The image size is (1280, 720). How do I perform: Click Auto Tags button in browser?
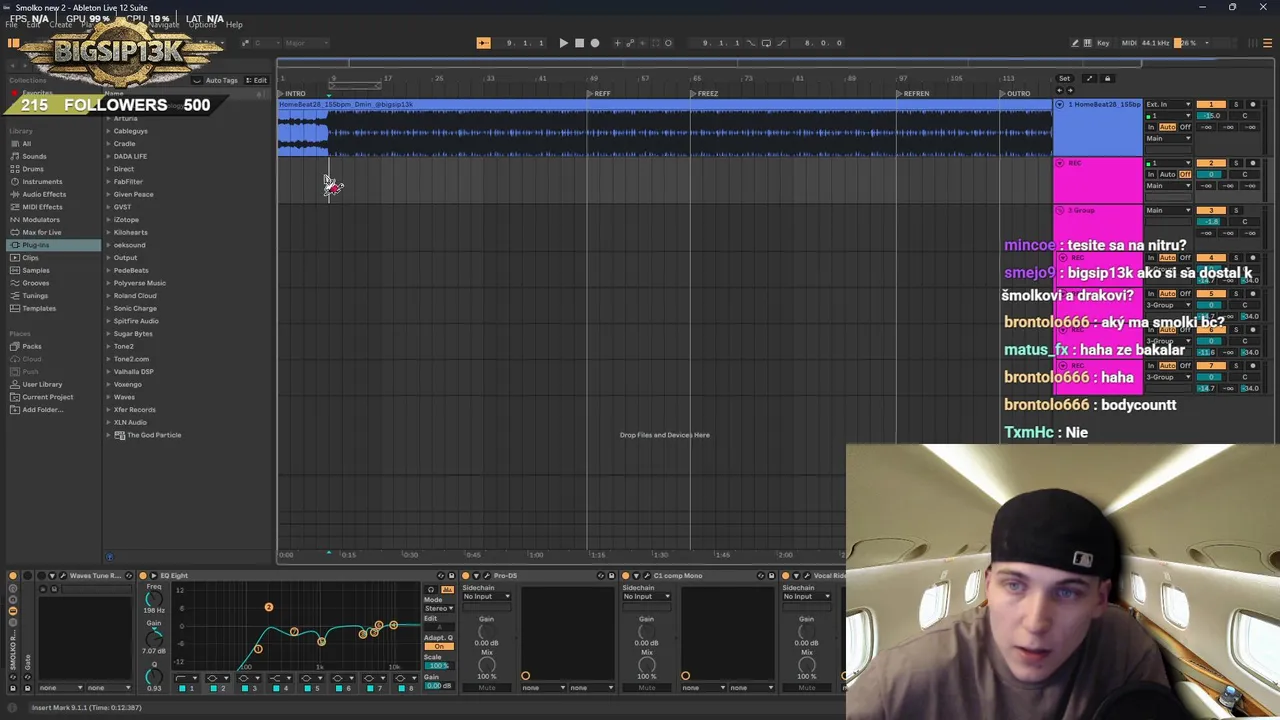pos(216,80)
